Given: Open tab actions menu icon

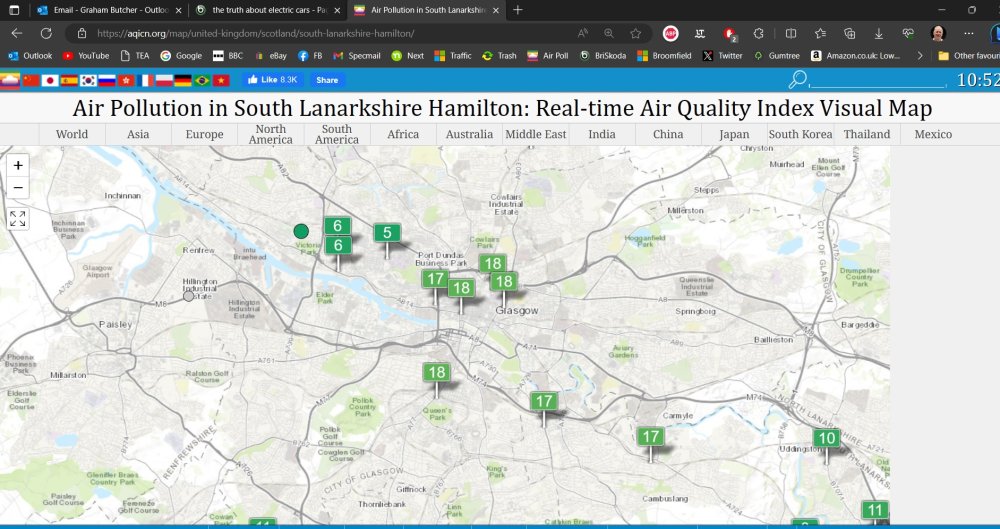Looking at the screenshot, I should 14,10.
